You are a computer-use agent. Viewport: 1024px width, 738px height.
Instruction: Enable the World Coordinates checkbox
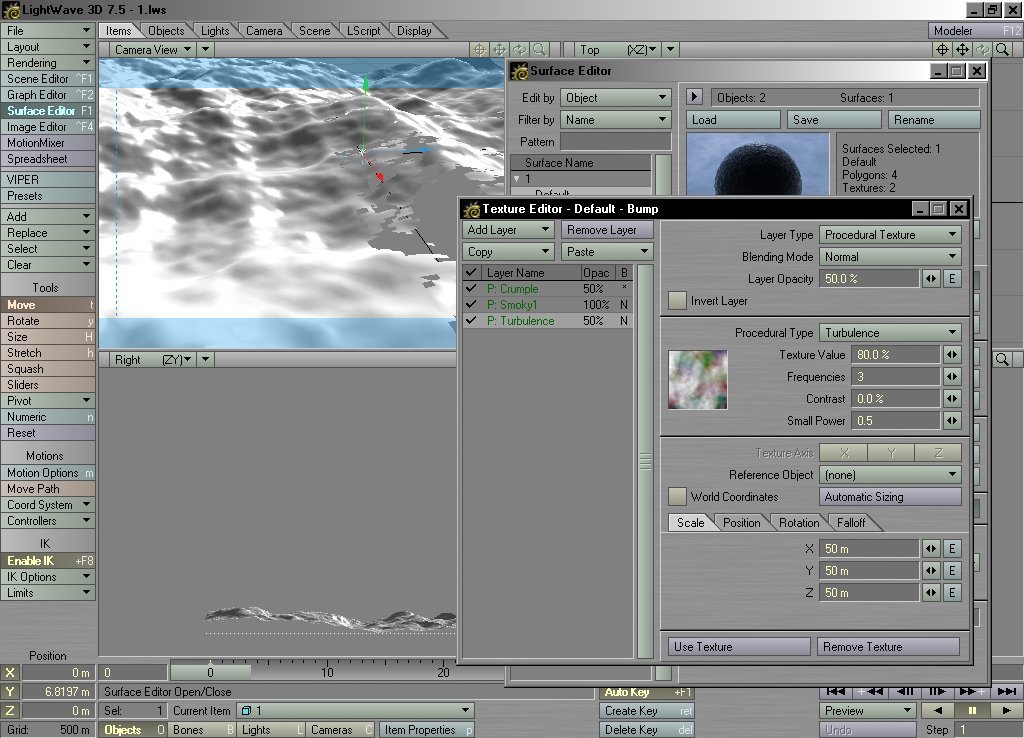[x=677, y=496]
